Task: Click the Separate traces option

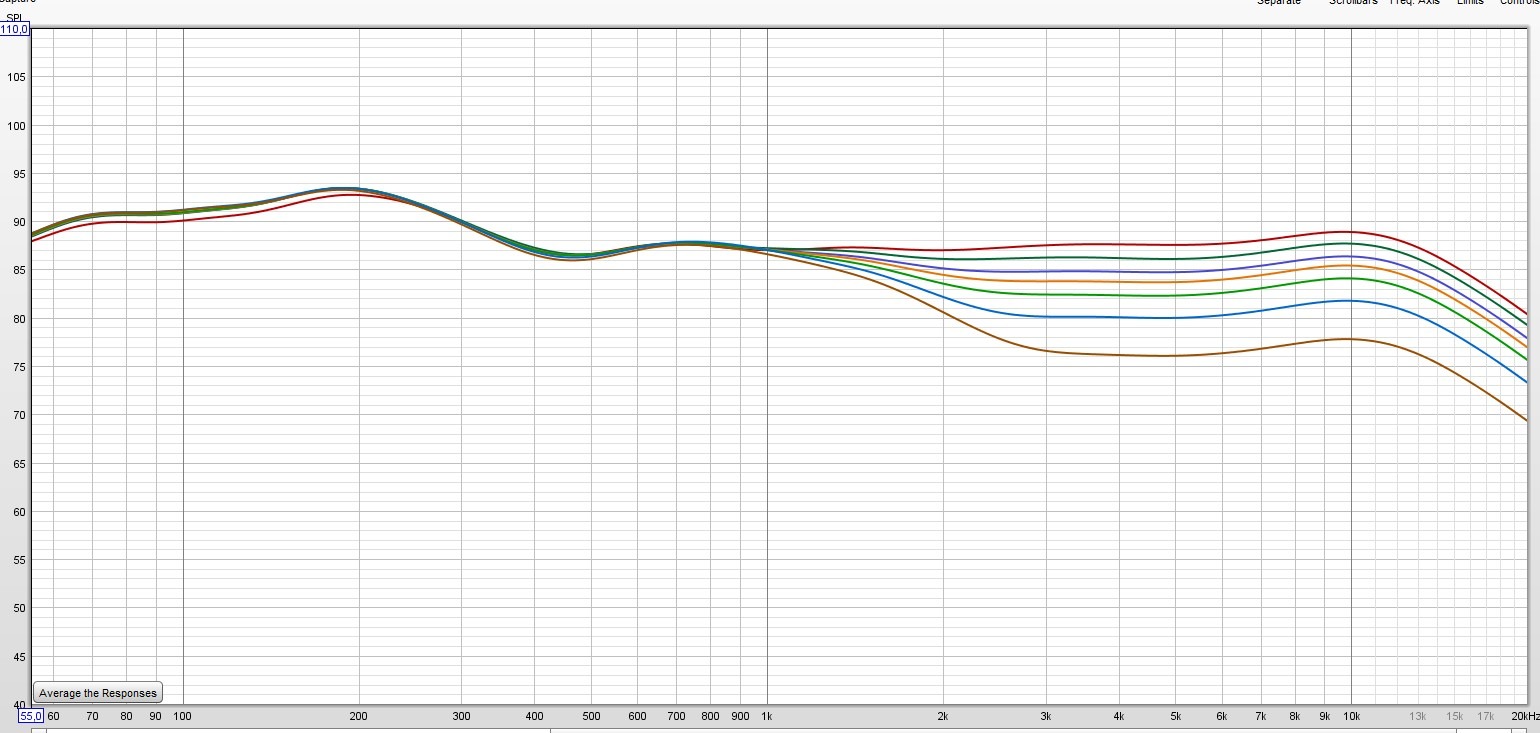Action: (1279, 3)
